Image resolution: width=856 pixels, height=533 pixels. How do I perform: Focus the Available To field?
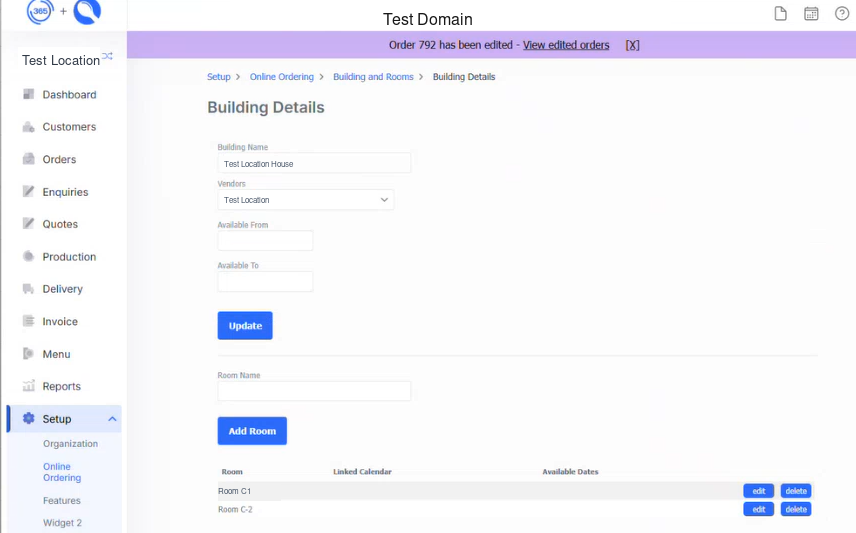[x=265, y=281]
